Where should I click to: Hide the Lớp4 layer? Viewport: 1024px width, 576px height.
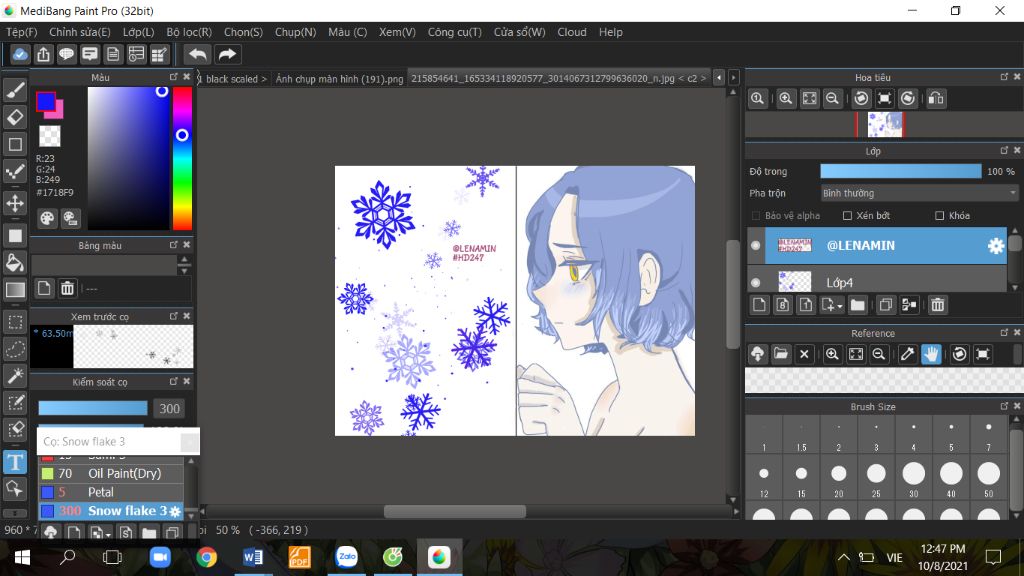[x=756, y=283]
